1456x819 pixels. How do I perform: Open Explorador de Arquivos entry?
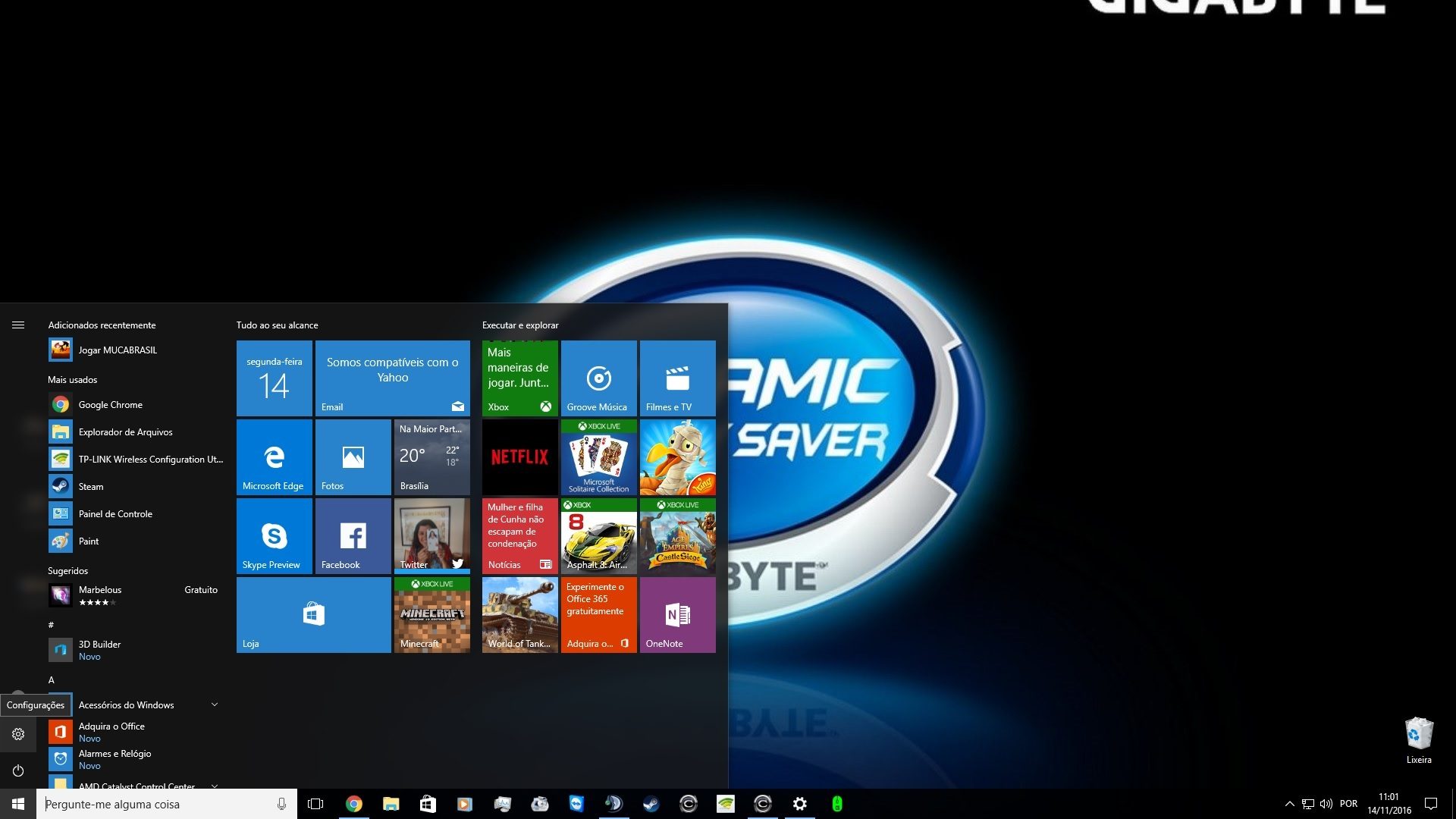pos(136,432)
